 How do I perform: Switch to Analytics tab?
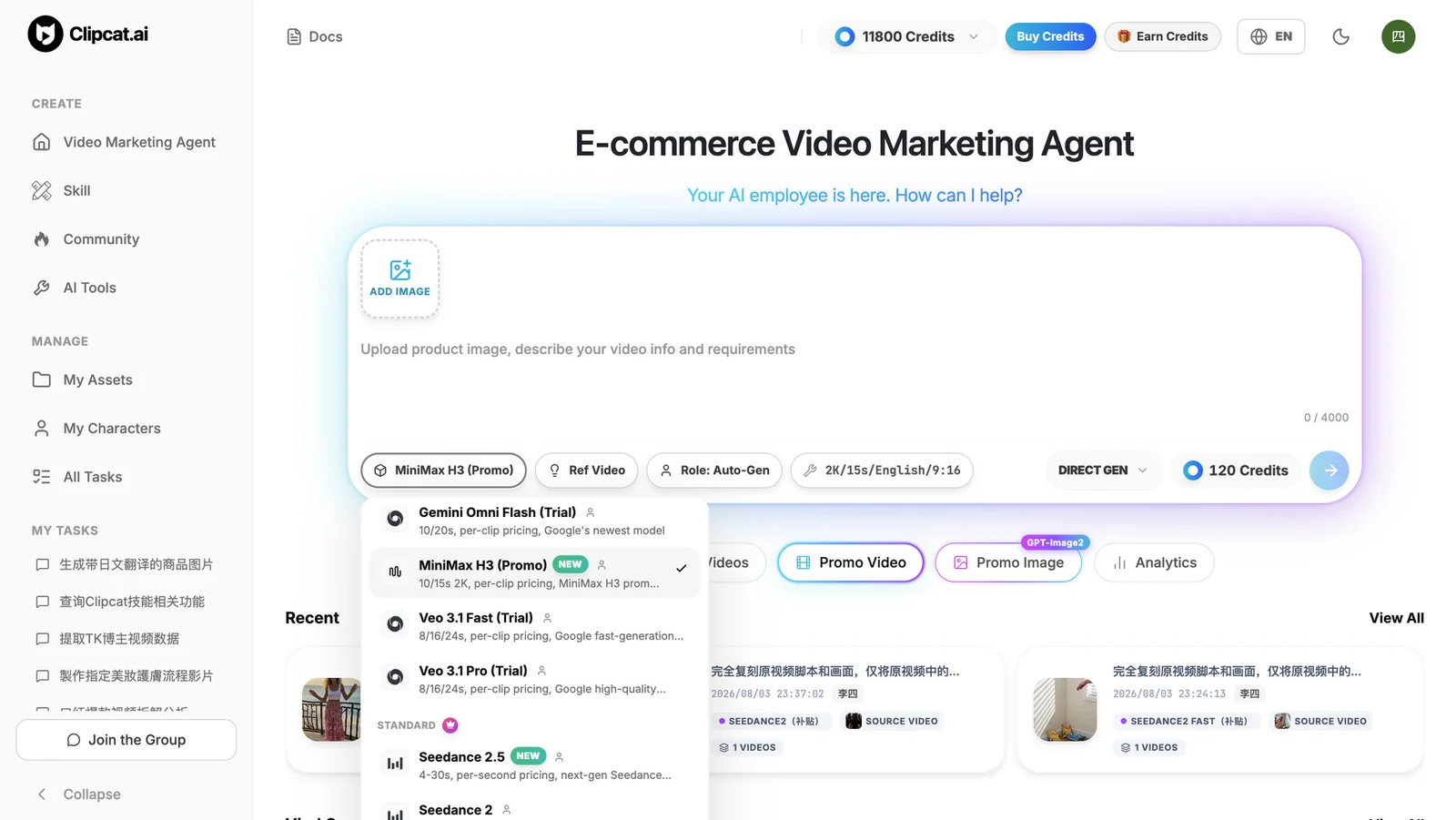point(1154,562)
